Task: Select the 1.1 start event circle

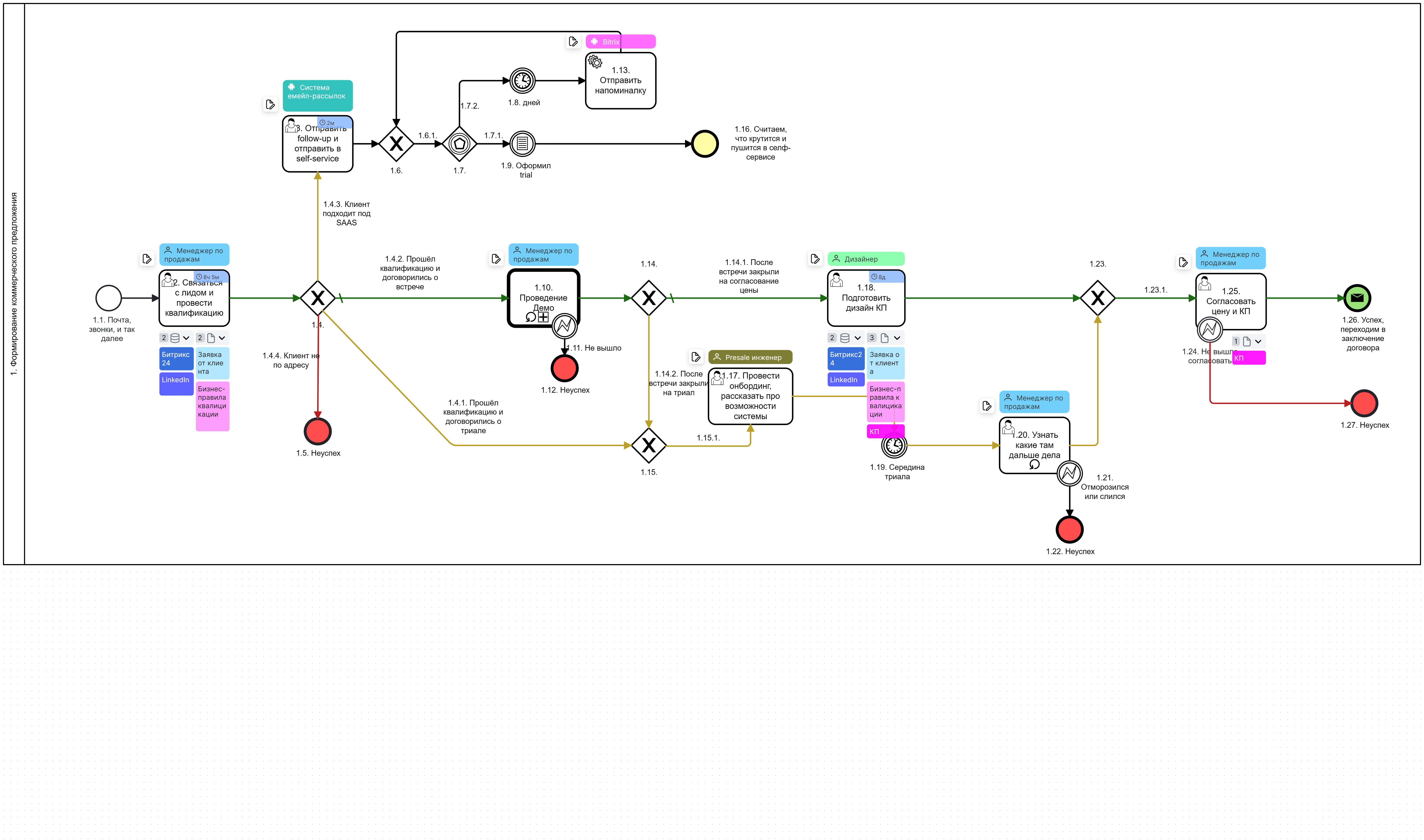Action: pyautogui.click(x=109, y=298)
